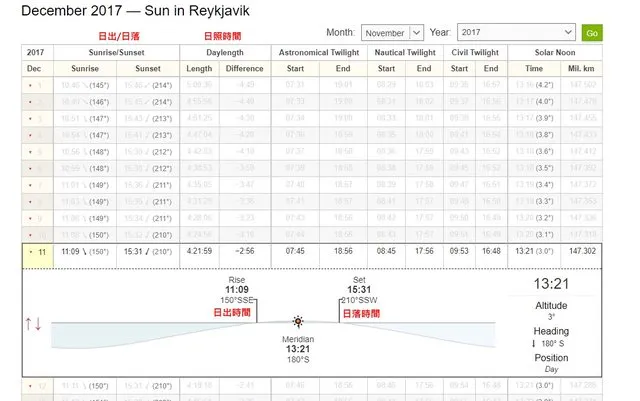Click the Position Day reading
The height and width of the screenshot is (401, 640).
(x=551, y=363)
